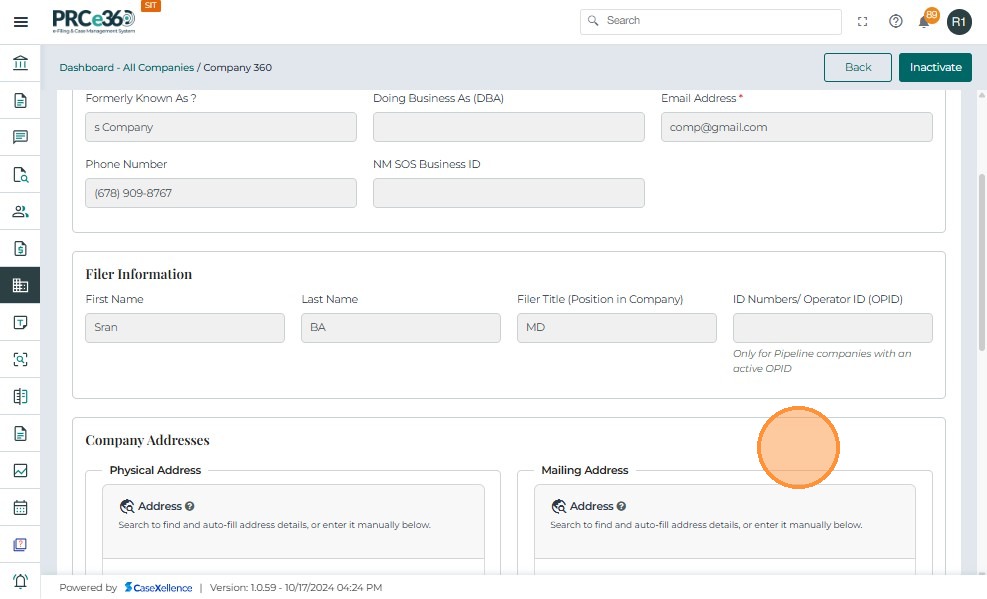The width and height of the screenshot is (987, 599).
Task: Click the alarm bell sidebar icon
Action: point(20,581)
